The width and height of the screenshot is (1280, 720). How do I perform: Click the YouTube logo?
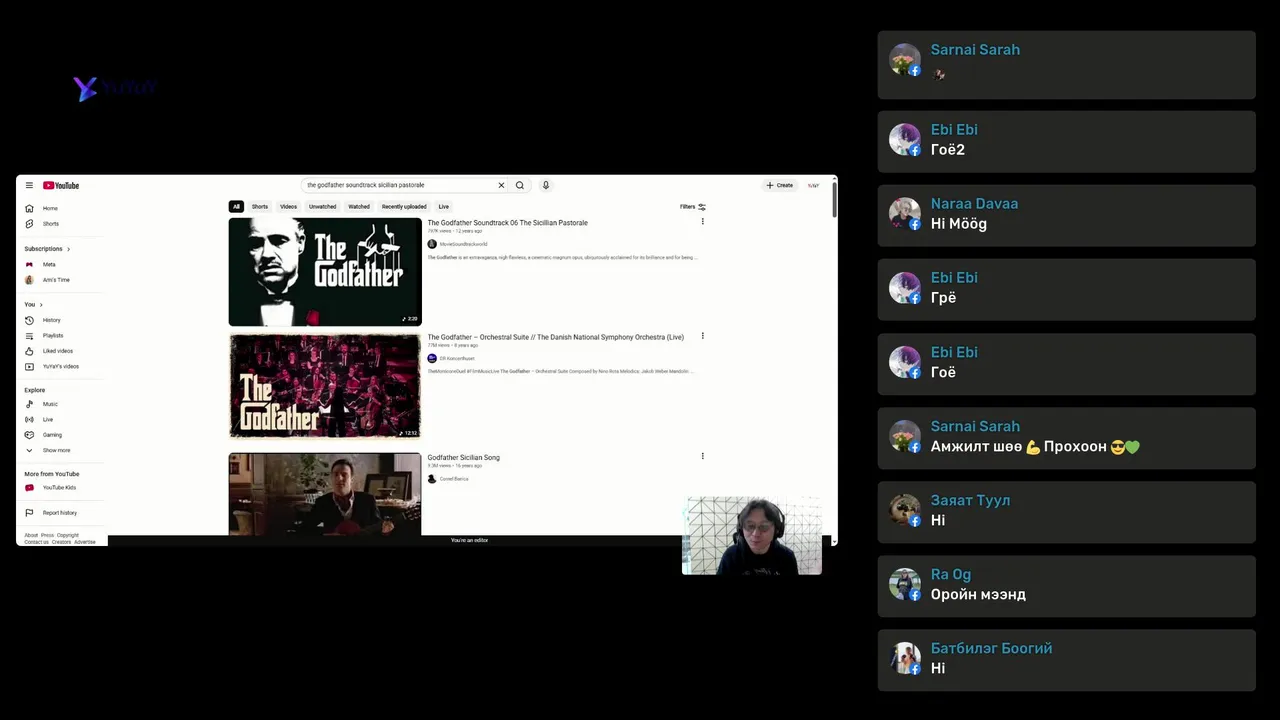click(x=61, y=185)
